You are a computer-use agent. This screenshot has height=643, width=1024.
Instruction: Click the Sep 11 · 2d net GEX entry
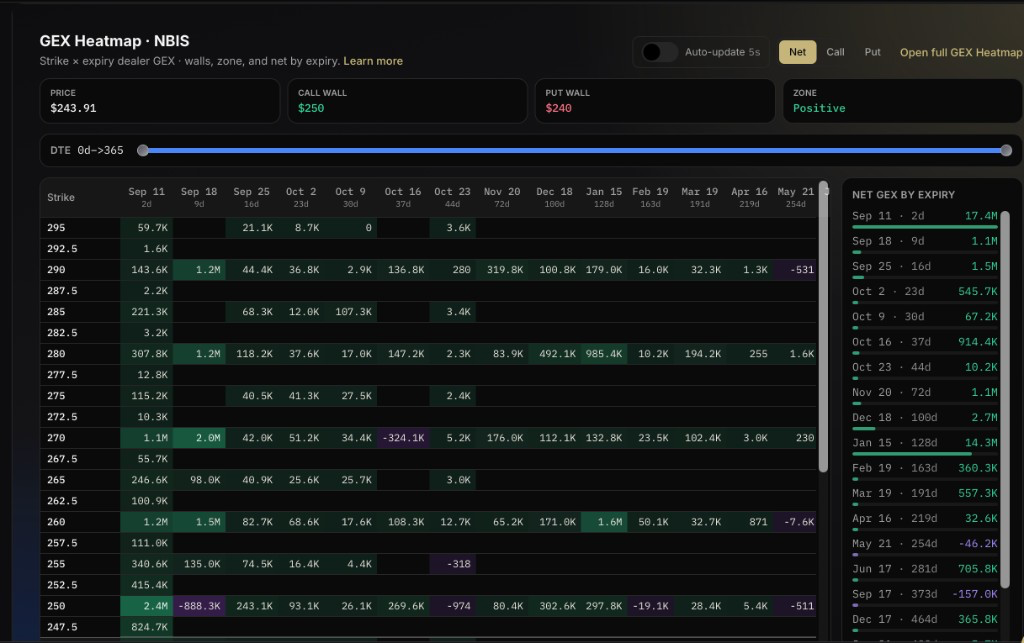(924, 218)
